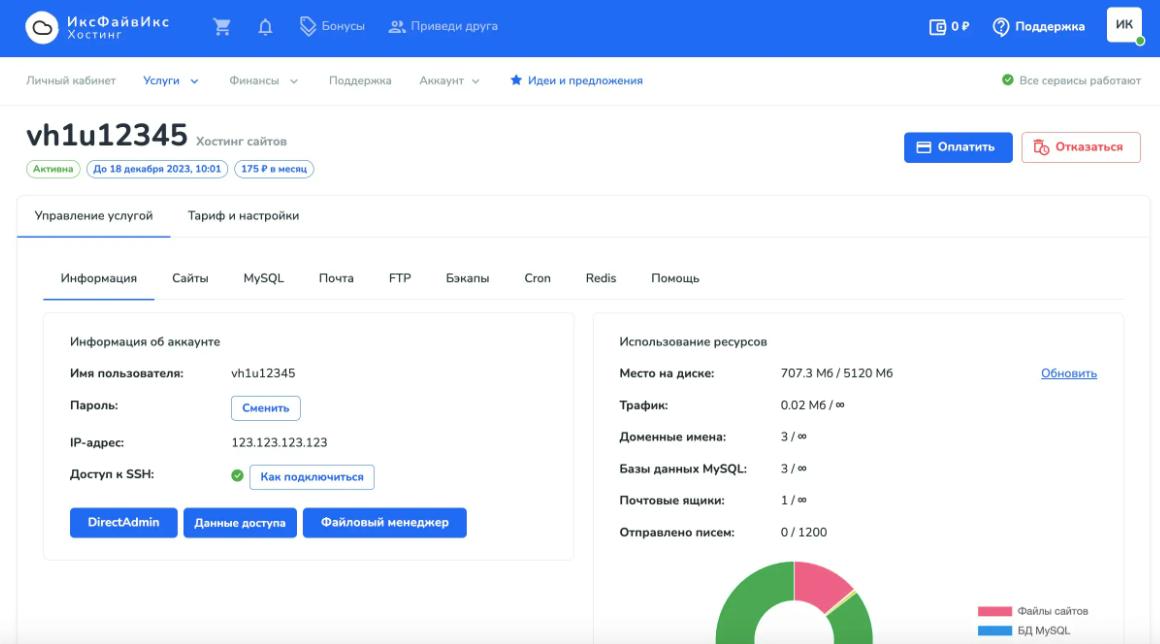Click the Поддержка header link
This screenshot has width=1160, height=644.
coord(1050,27)
